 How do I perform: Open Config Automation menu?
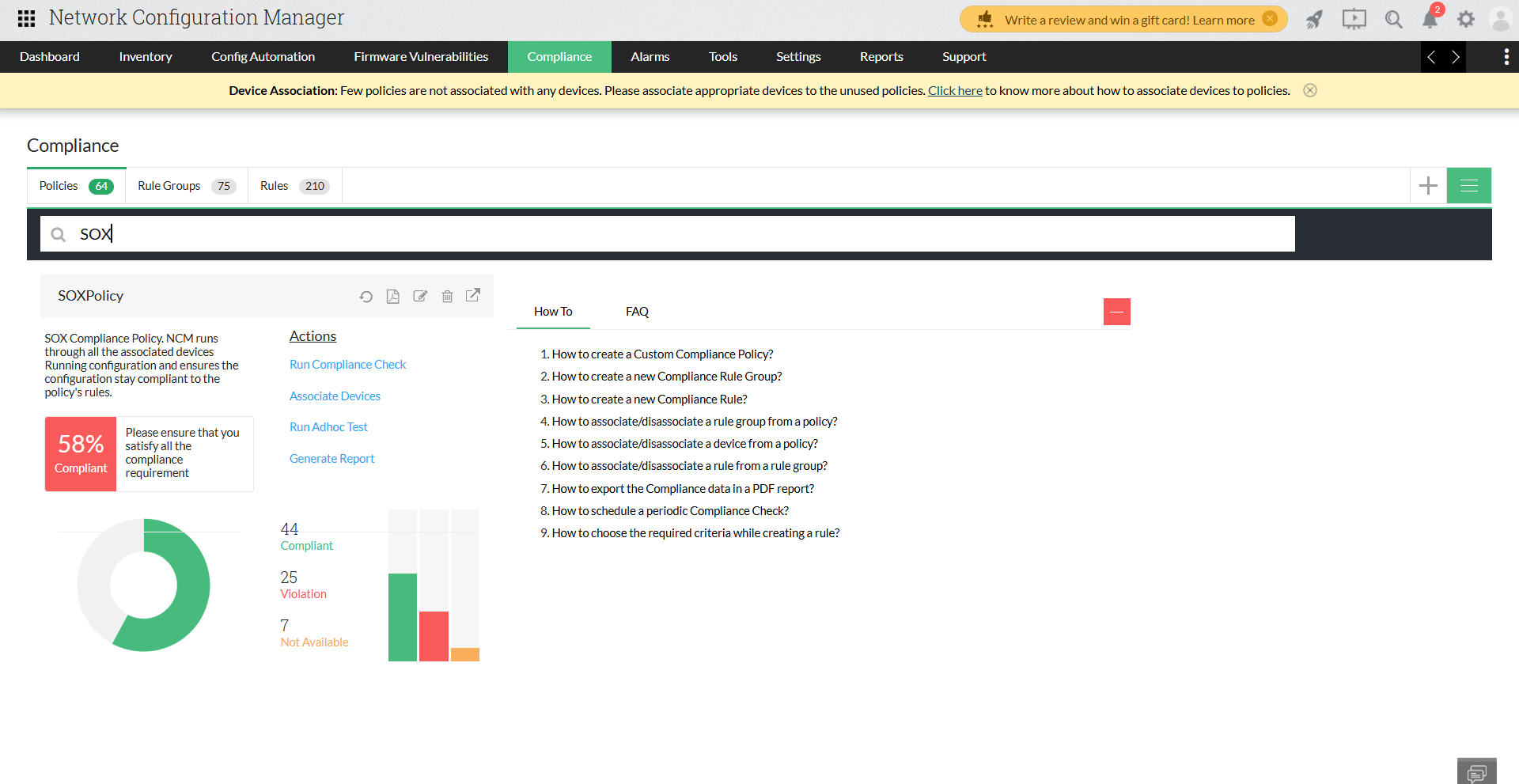[x=263, y=57]
